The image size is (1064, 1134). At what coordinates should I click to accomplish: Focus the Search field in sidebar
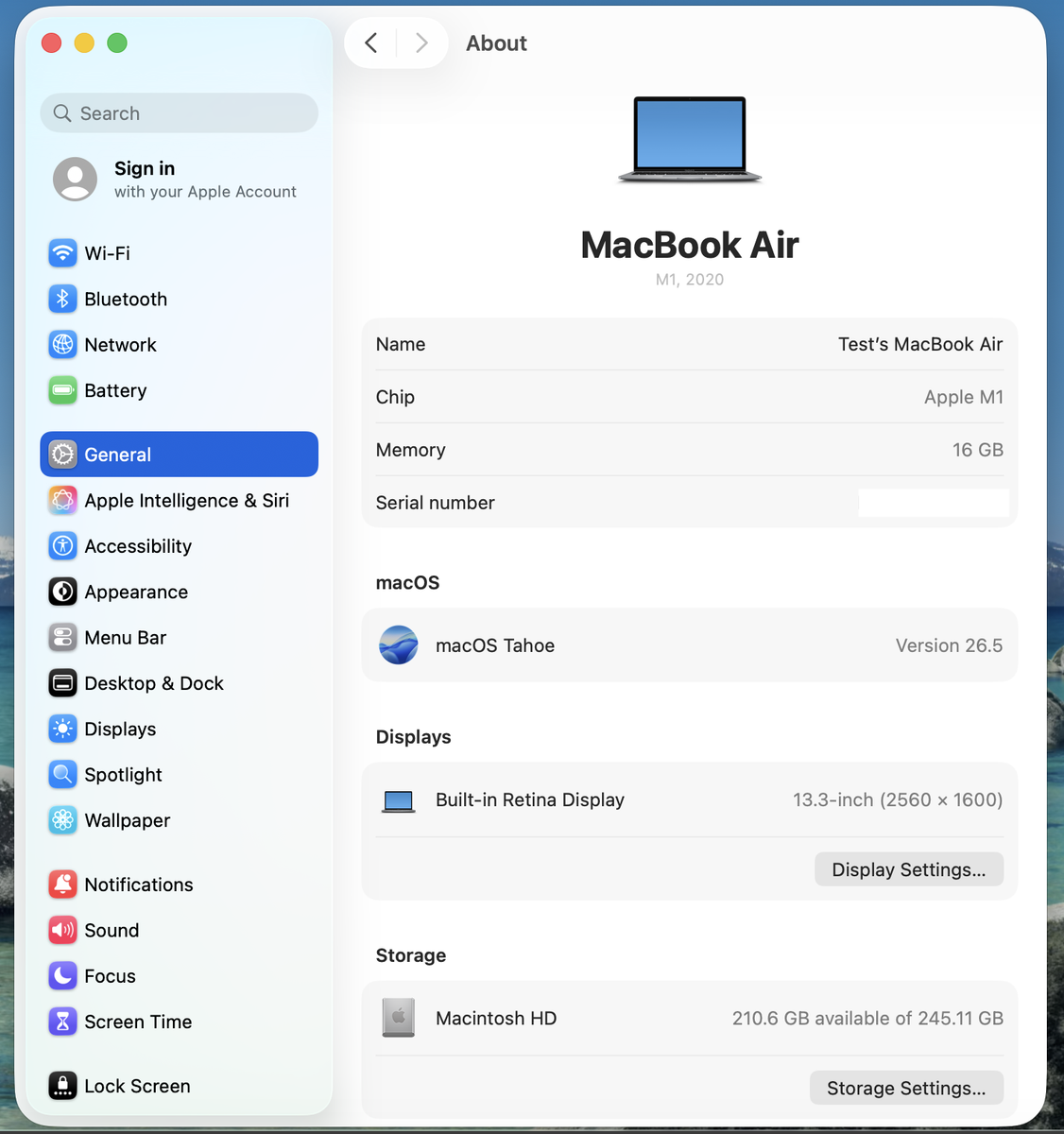tap(179, 113)
